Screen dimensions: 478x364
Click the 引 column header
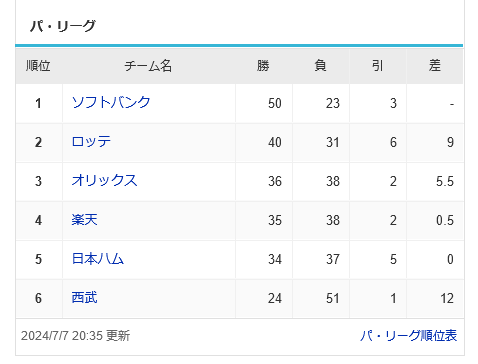pyautogui.click(x=378, y=66)
